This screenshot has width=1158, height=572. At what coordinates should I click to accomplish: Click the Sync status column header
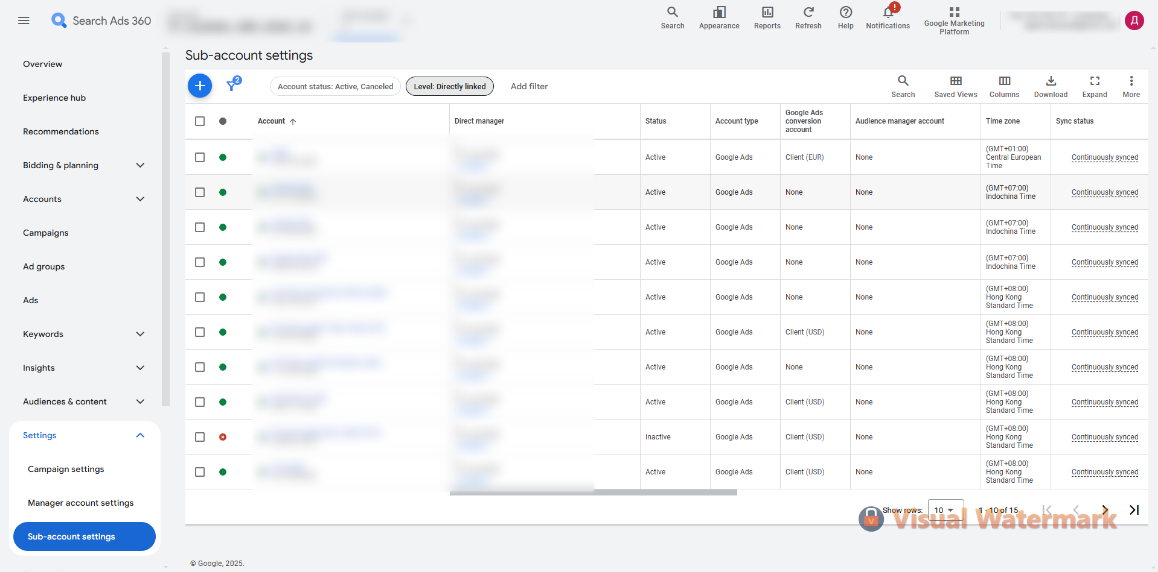coord(1075,121)
